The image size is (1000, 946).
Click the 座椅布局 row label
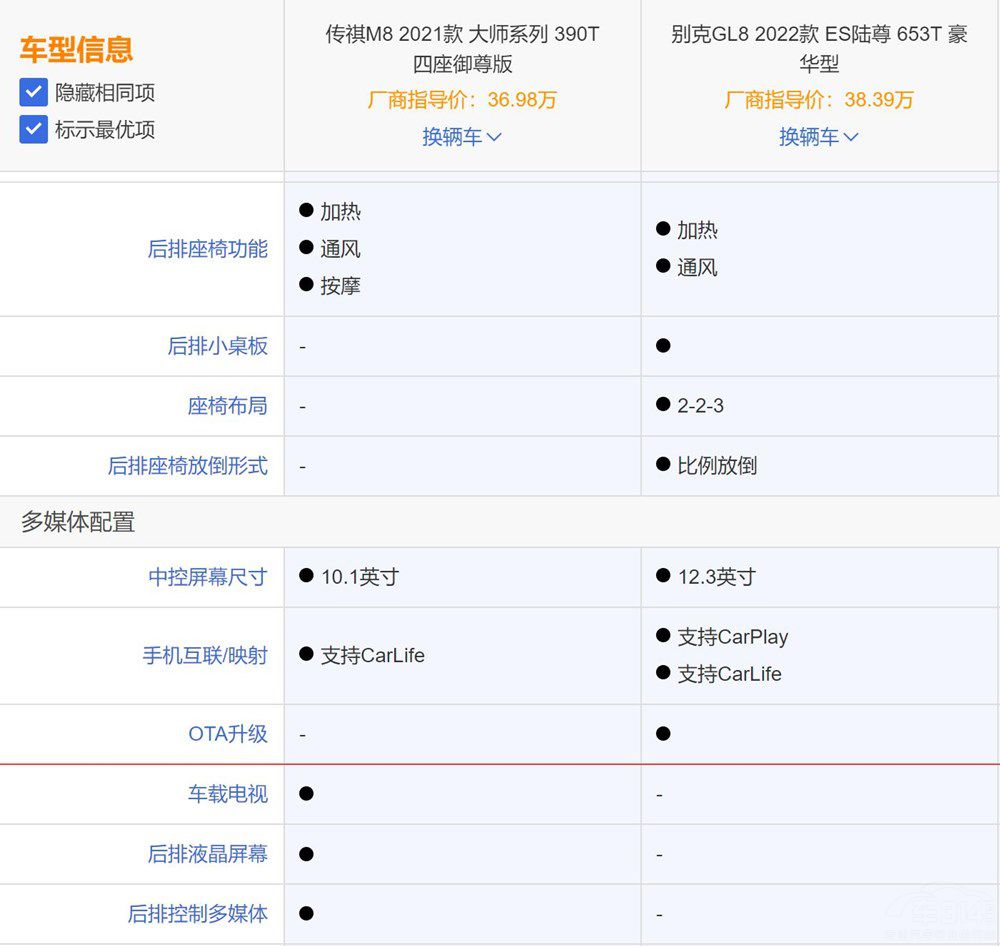click(227, 406)
